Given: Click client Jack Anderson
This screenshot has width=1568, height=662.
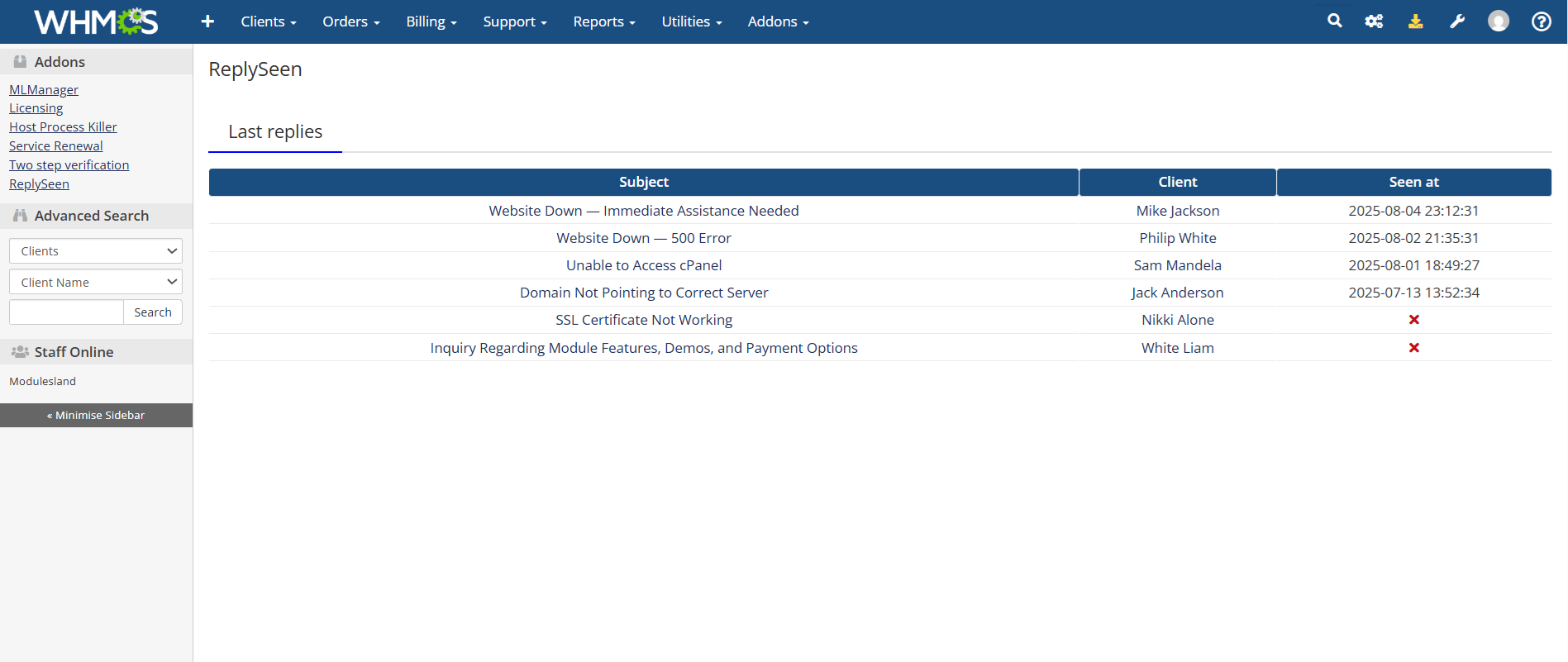Looking at the screenshot, I should click(x=1178, y=293).
